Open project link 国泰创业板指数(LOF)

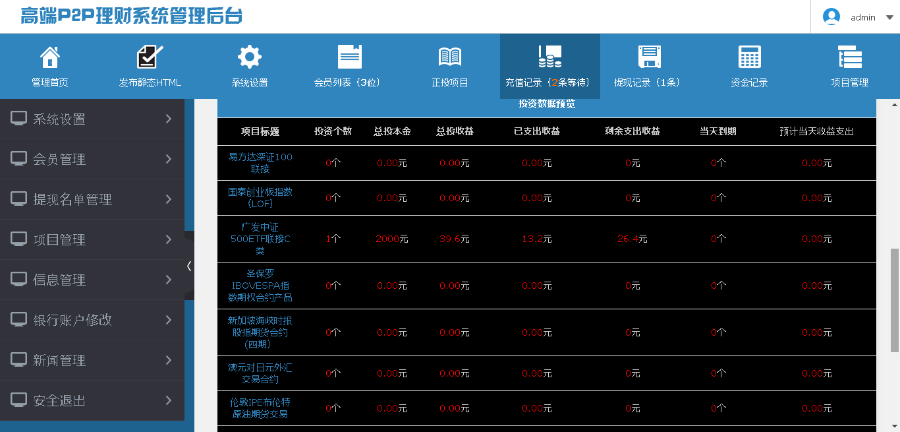(260, 198)
